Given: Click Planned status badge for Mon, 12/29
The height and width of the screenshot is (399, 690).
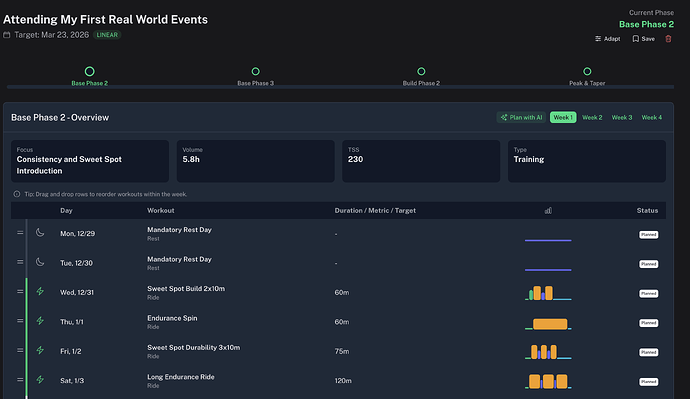Looking at the screenshot, I should point(649,234).
